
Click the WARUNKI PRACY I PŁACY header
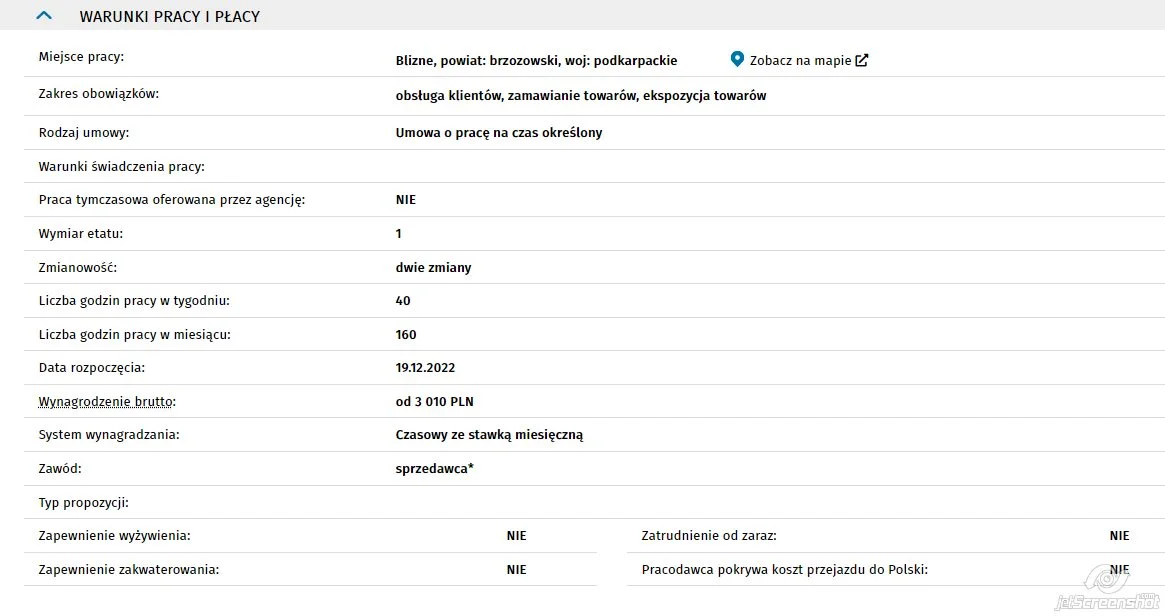click(x=169, y=16)
